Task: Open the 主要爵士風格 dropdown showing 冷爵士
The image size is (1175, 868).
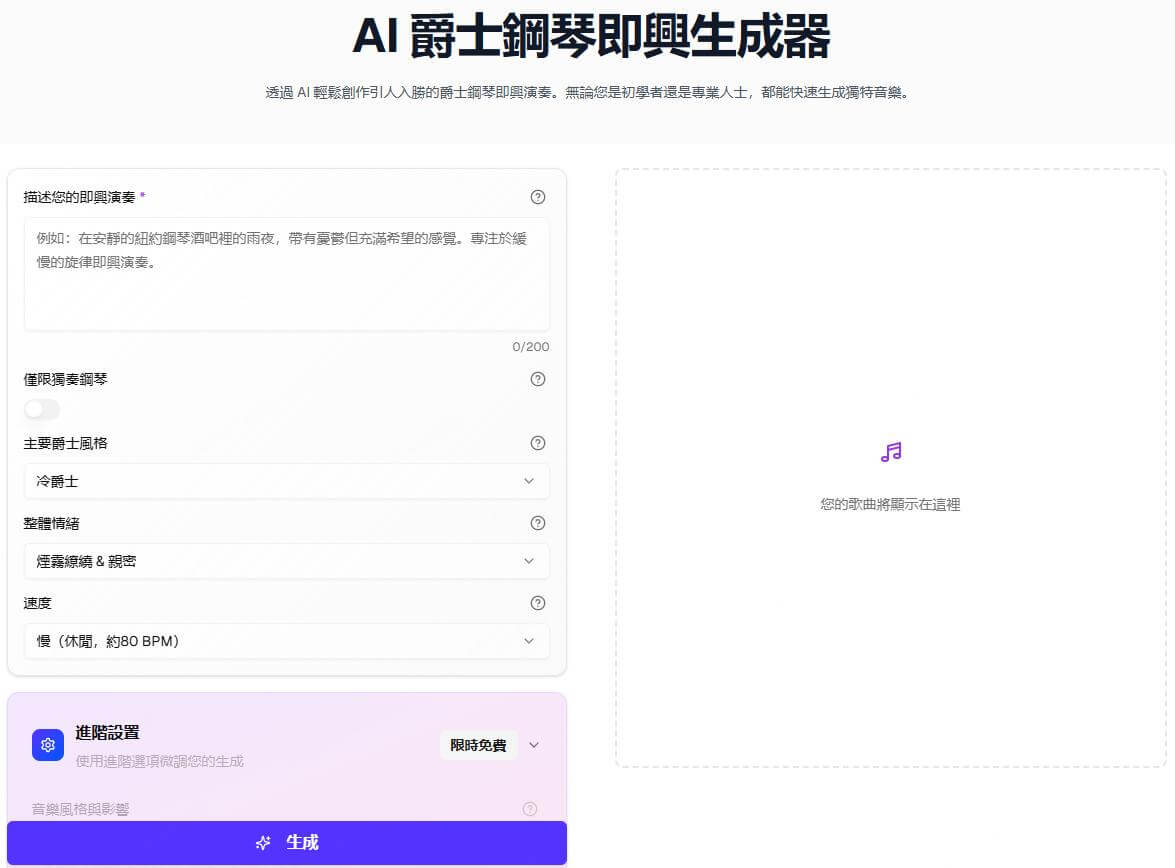Action: [x=286, y=481]
